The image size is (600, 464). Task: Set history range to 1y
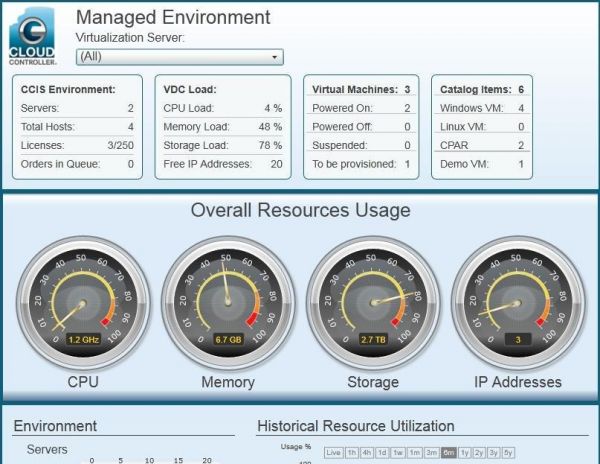pos(465,452)
